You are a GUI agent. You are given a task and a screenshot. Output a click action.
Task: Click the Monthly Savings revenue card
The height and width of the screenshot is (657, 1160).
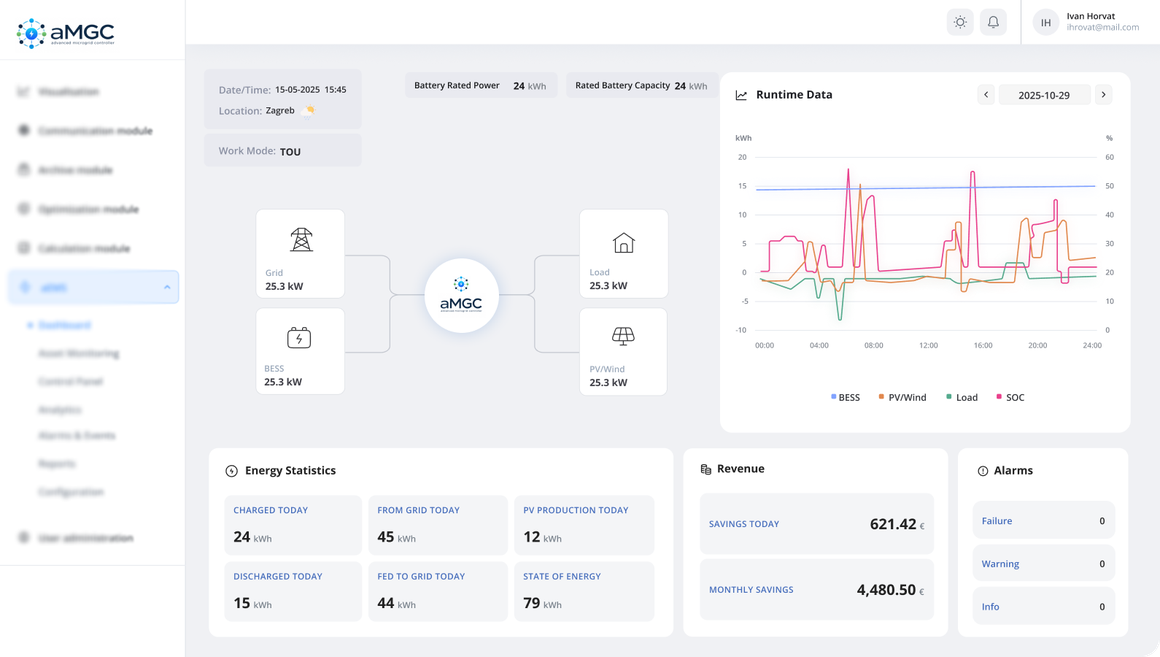[x=817, y=590]
